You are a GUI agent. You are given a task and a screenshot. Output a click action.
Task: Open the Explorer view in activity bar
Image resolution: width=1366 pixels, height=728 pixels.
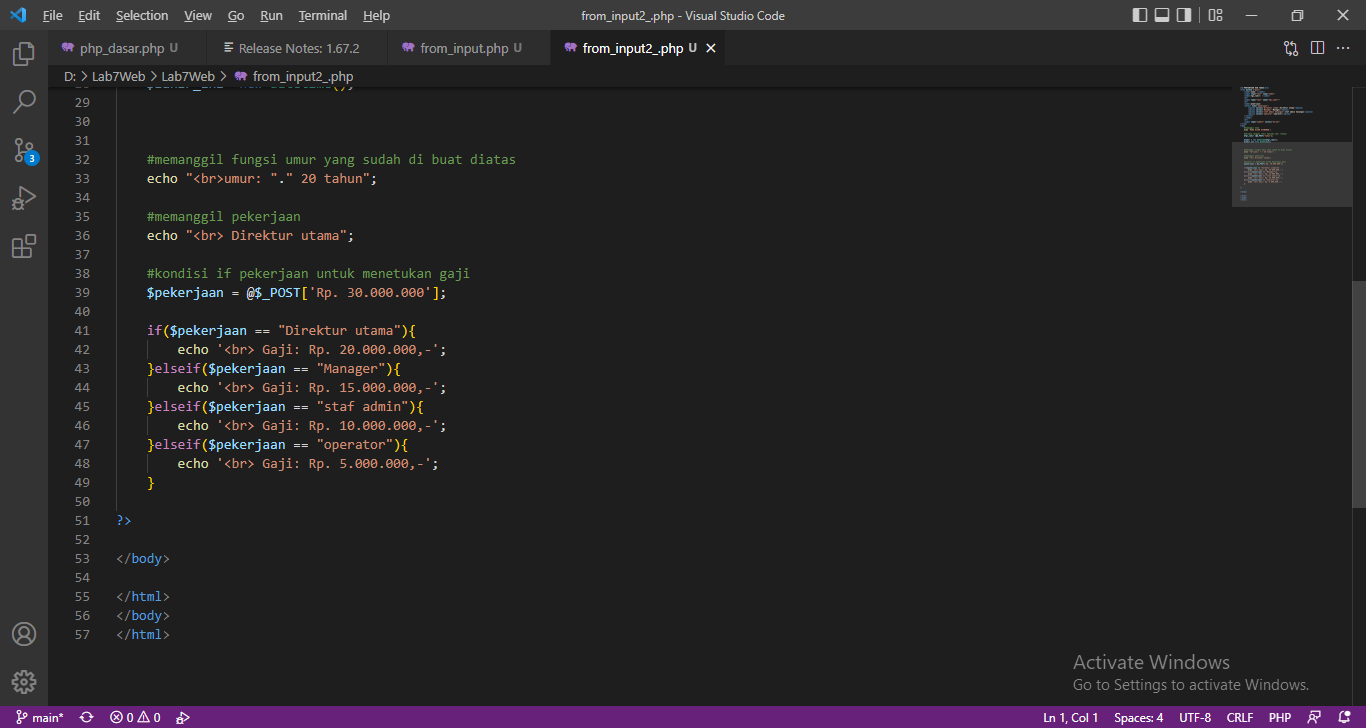pos(24,54)
